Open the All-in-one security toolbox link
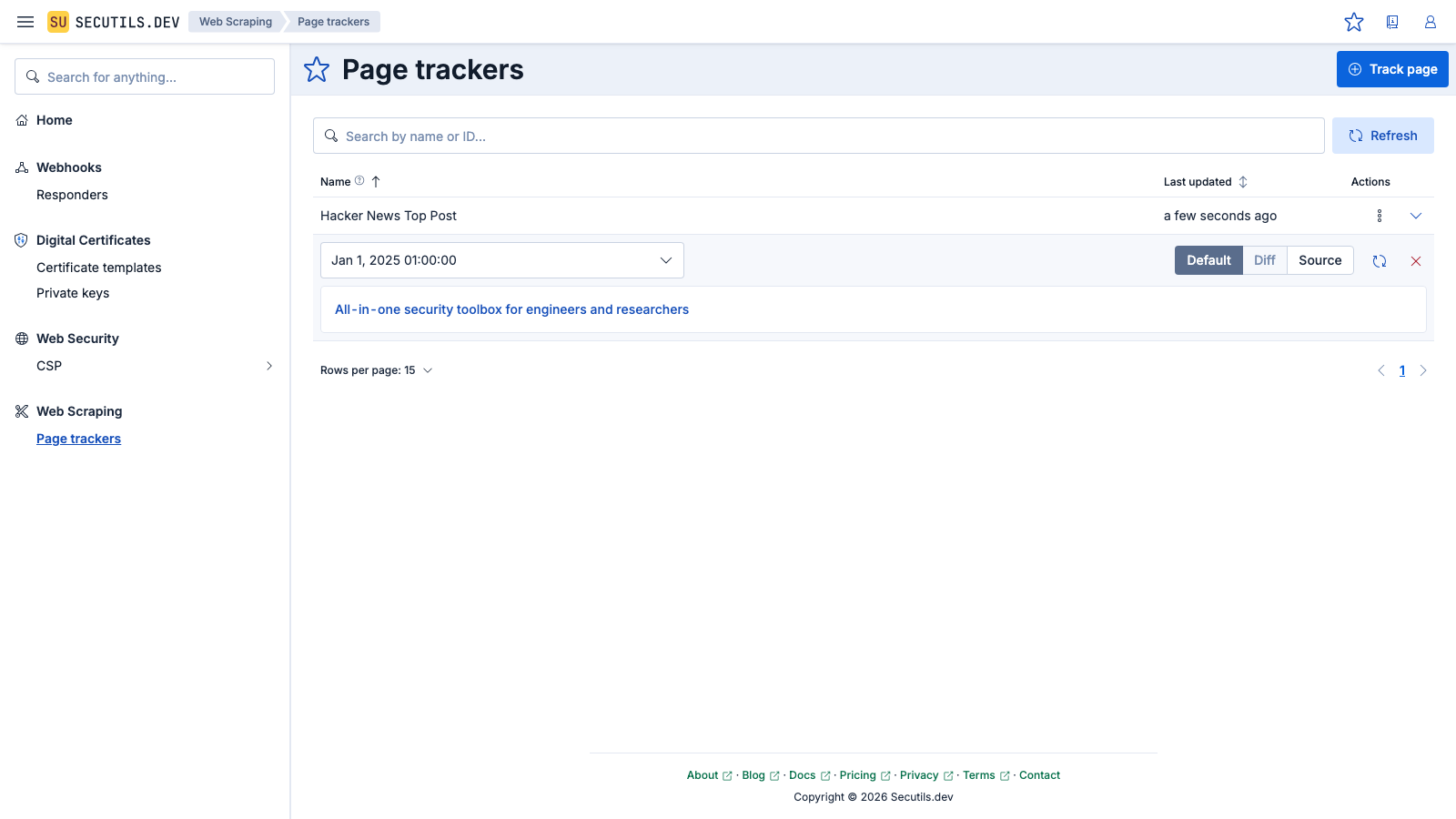Screen dimensions: 1456x819 (x=511, y=309)
